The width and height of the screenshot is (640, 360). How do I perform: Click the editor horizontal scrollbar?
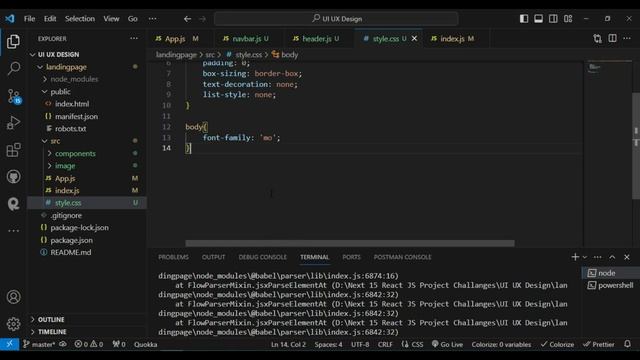[x=350, y=243]
